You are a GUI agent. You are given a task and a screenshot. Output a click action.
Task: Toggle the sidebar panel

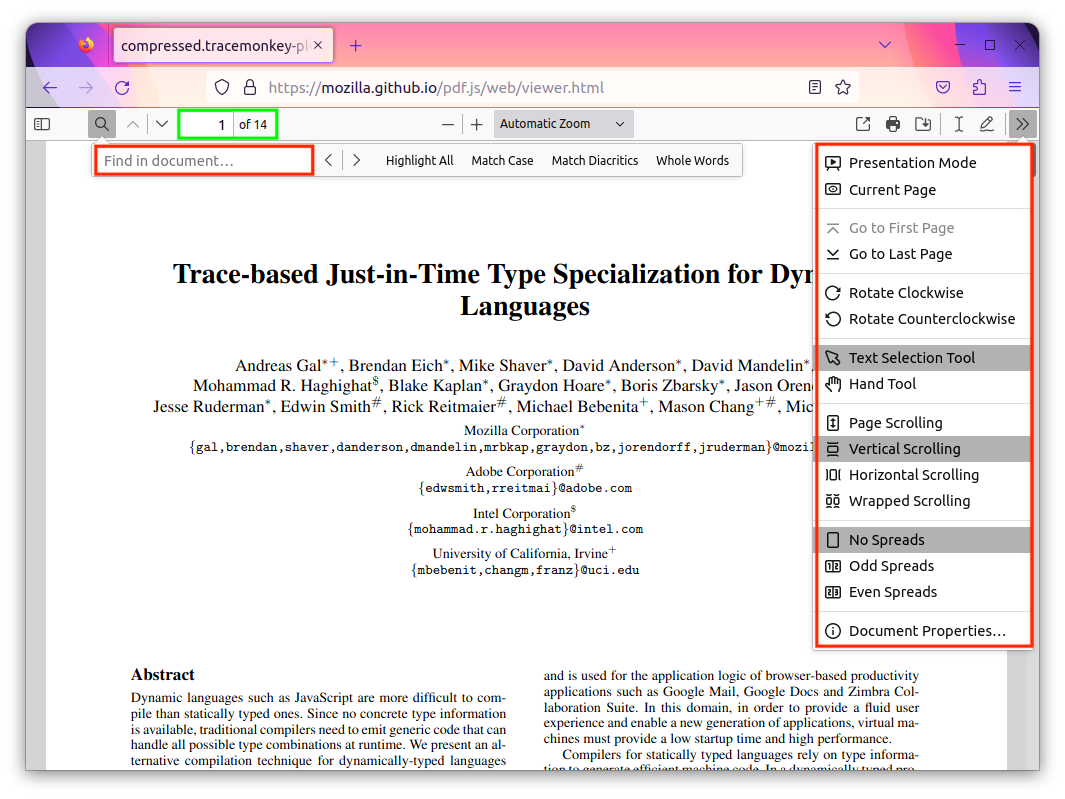click(x=41, y=123)
